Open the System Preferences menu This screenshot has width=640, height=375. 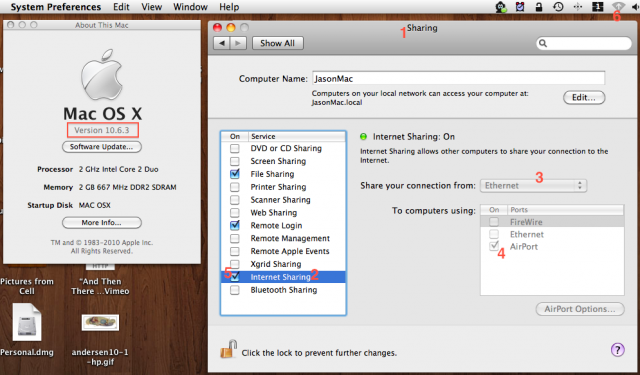(x=56, y=7)
